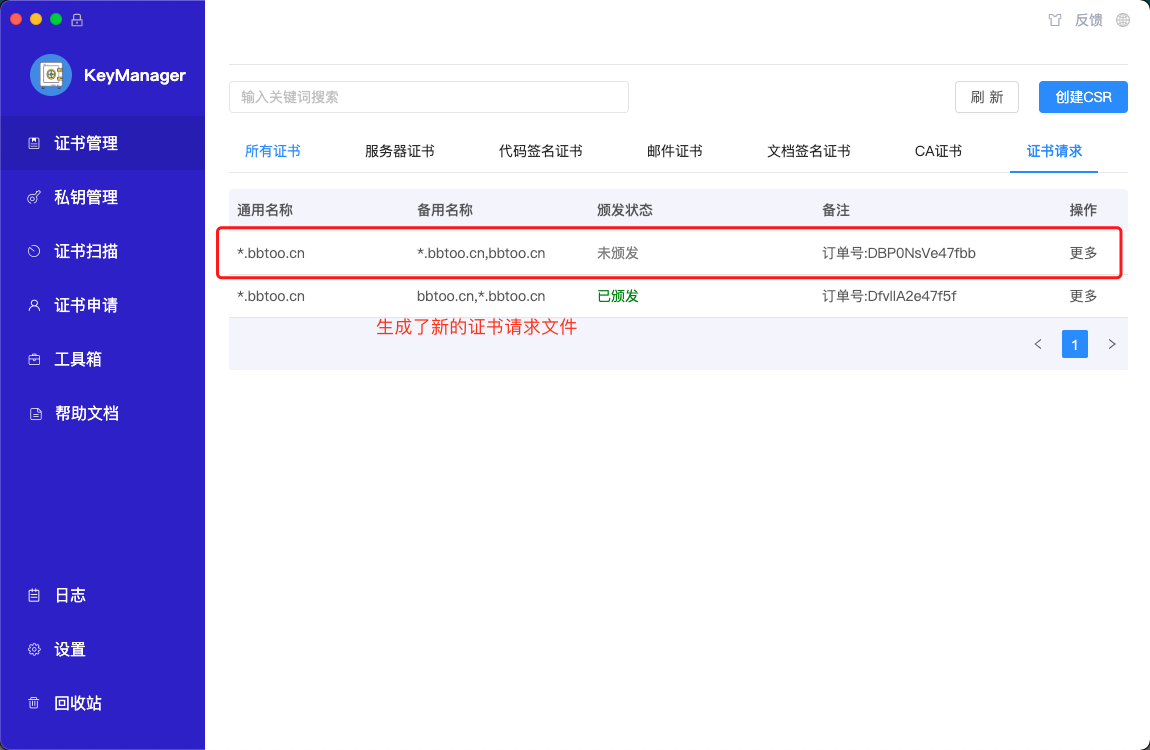Go to previous page with left chevron

coord(1038,344)
